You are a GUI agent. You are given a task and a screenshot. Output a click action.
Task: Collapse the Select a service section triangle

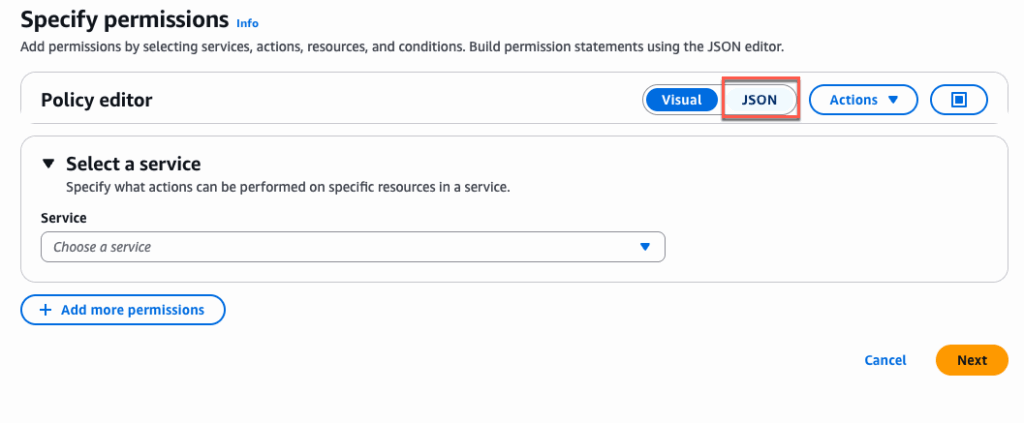tap(48, 164)
